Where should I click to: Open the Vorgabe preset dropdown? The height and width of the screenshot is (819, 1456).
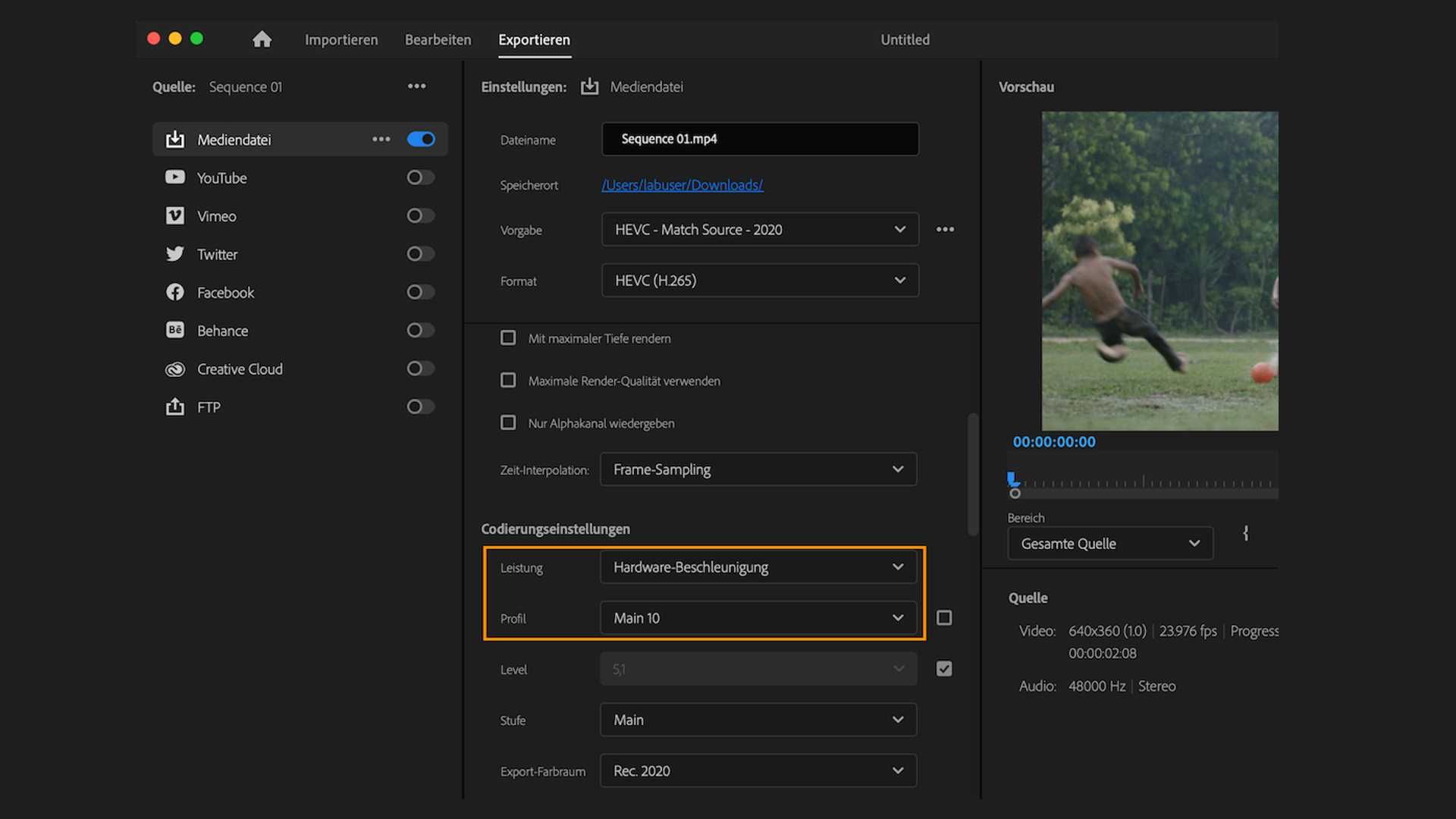click(759, 229)
